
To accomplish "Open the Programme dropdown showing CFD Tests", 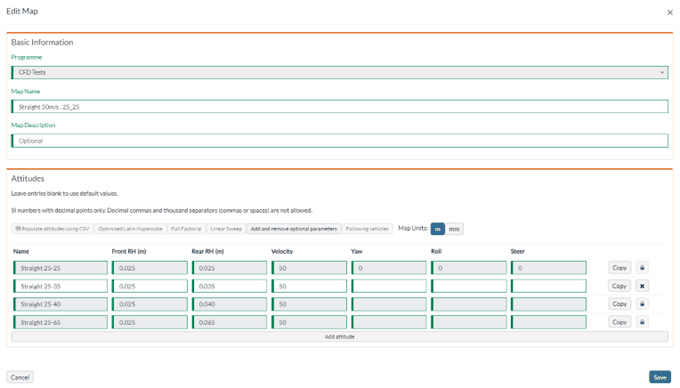I will (x=340, y=72).
